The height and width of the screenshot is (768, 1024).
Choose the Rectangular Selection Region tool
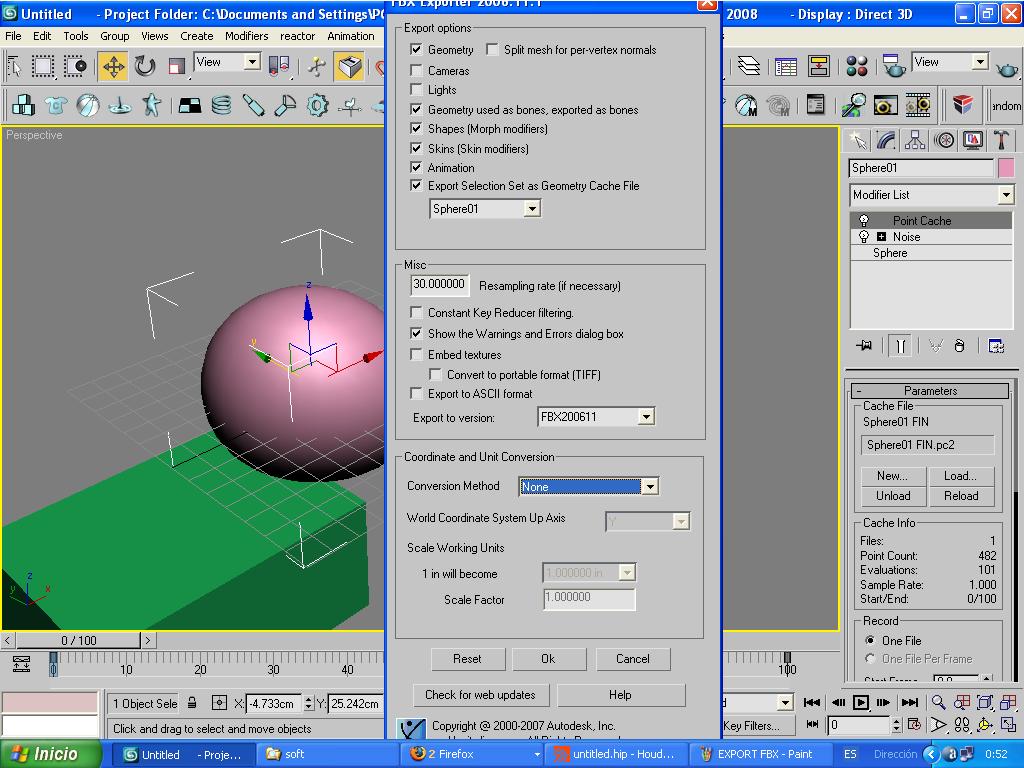coord(43,66)
